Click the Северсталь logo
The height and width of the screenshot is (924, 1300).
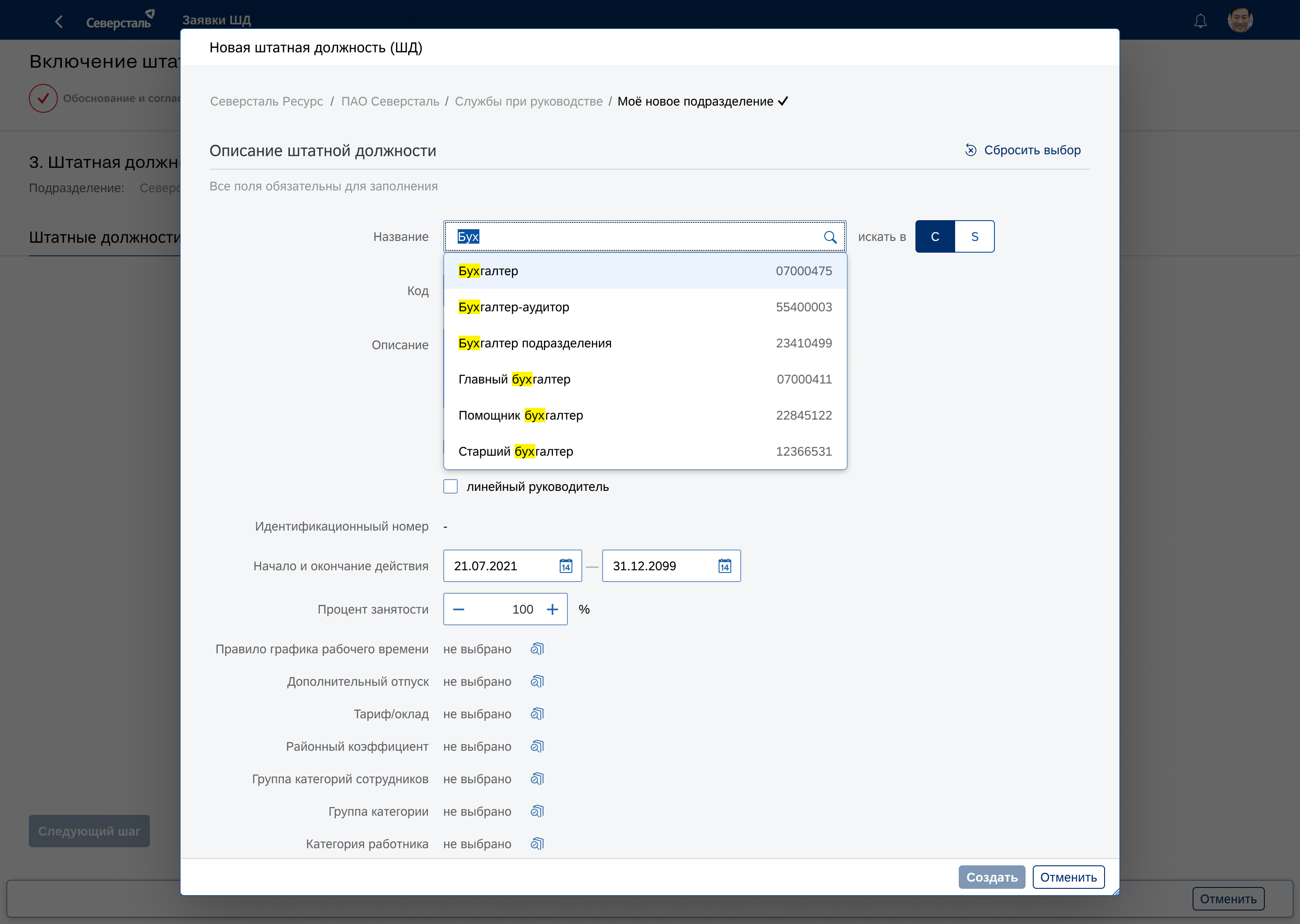click(120, 20)
